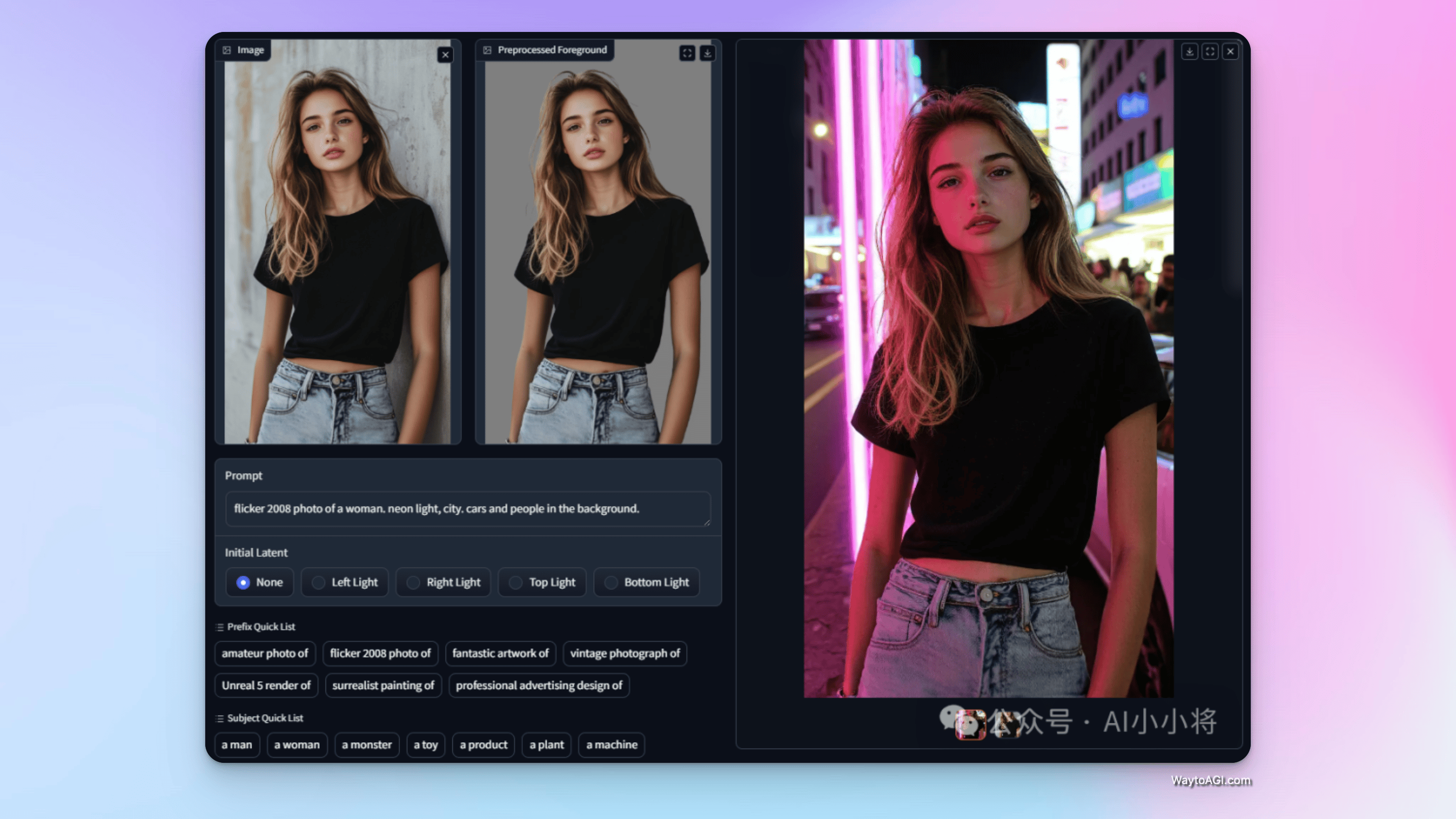Image resolution: width=1456 pixels, height=819 pixels.
Task: Download the Preprocessed Foreground image
Action: (707, 53)
